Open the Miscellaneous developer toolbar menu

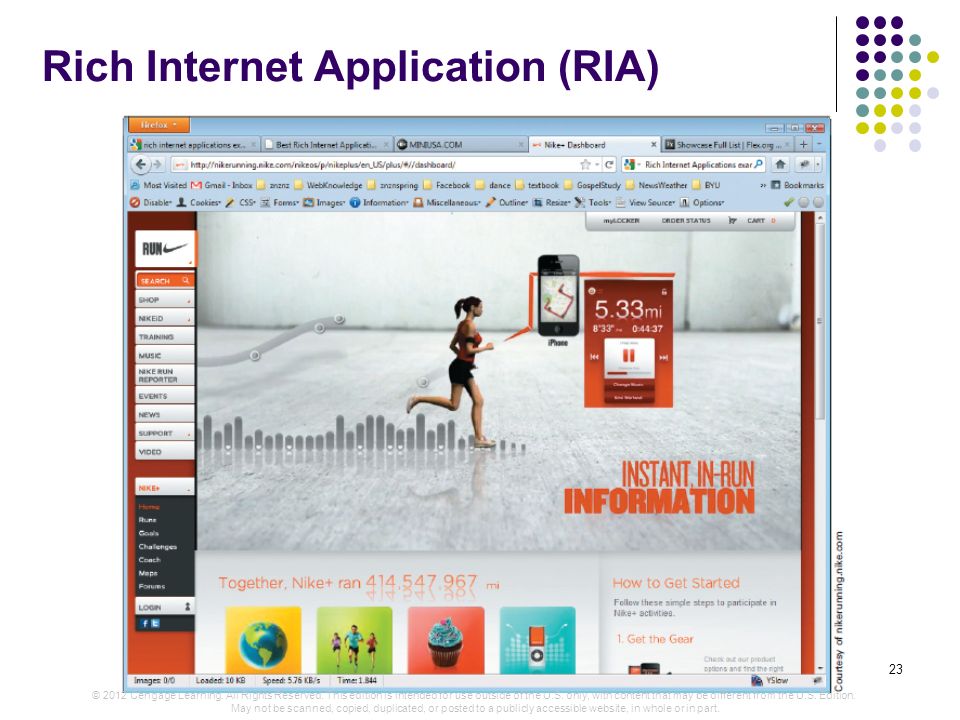(x=447, y=203)
